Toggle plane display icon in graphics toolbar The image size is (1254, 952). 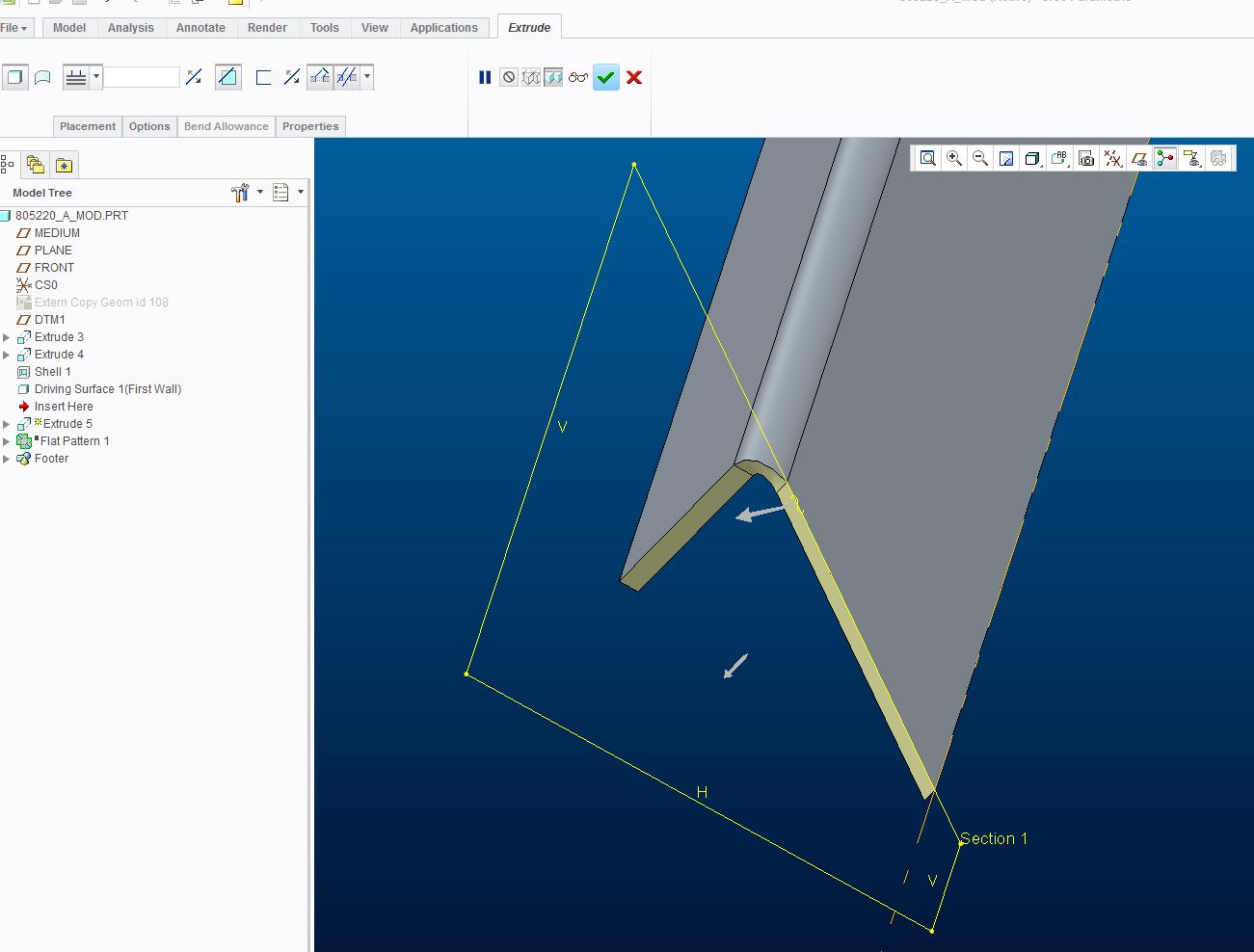[x=1139, y=158]
